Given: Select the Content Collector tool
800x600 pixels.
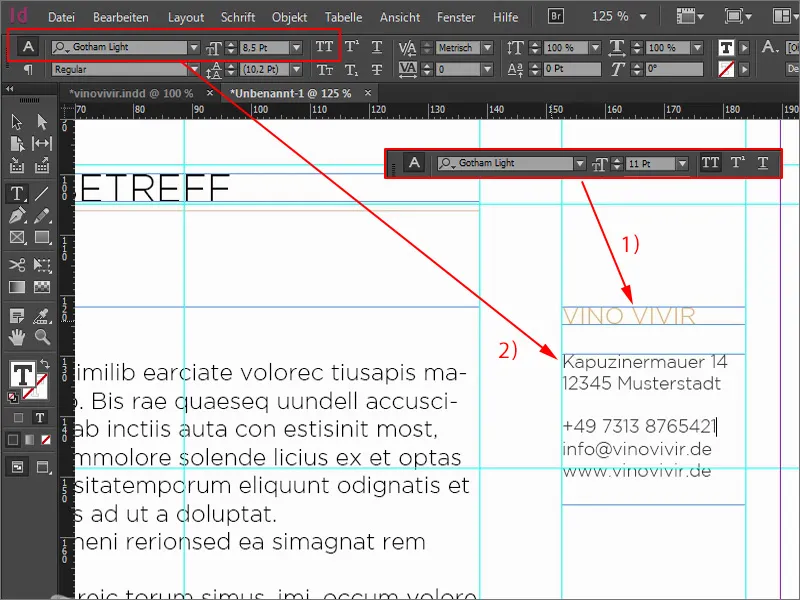Looking at the screenshot, I should pos(16,165).
